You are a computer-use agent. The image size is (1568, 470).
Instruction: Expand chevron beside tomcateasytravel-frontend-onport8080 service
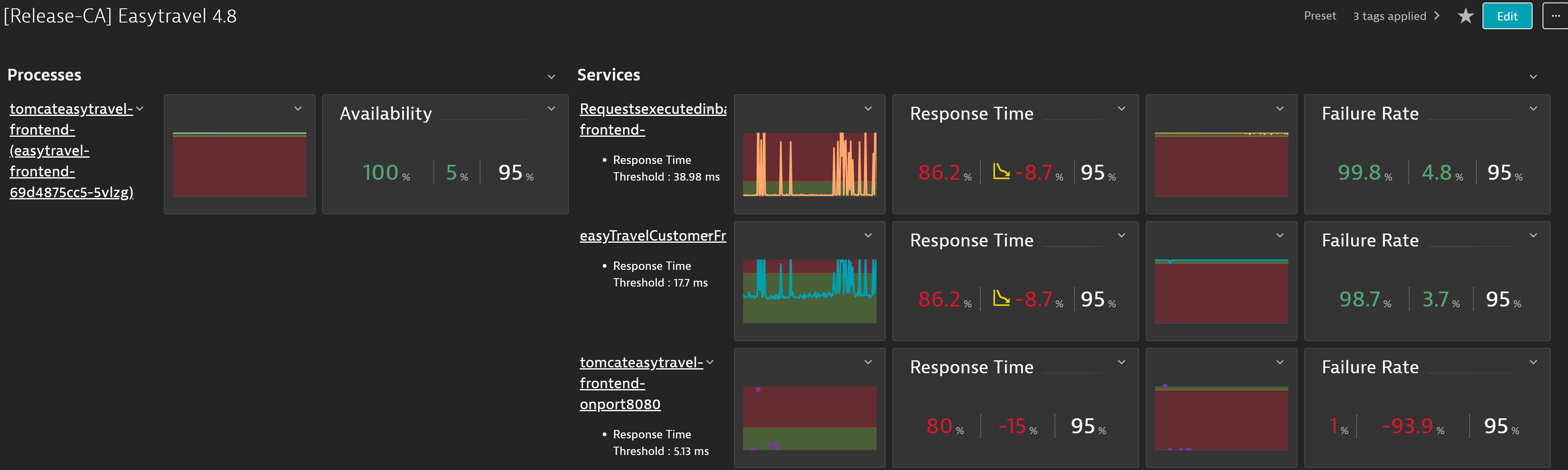pyautogui.click(x=710, y=362)
